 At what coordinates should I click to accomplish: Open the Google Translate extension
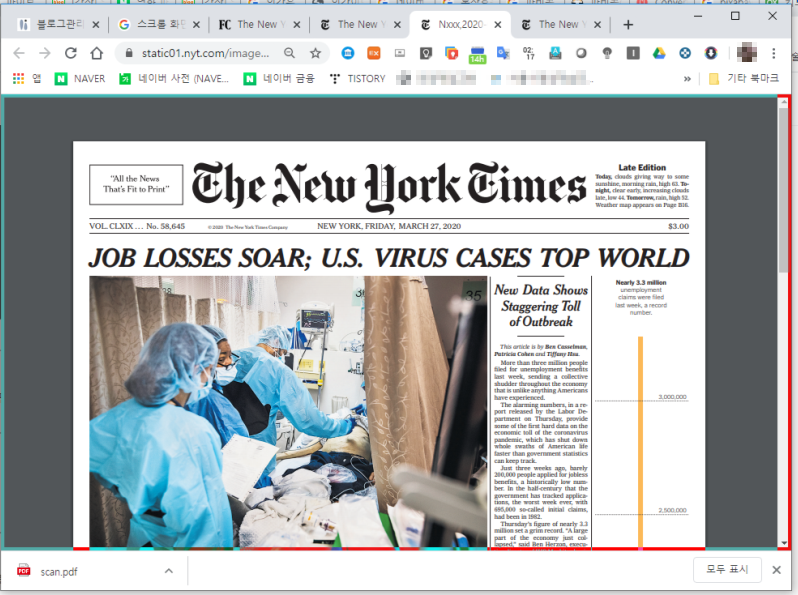pos(503,53)
